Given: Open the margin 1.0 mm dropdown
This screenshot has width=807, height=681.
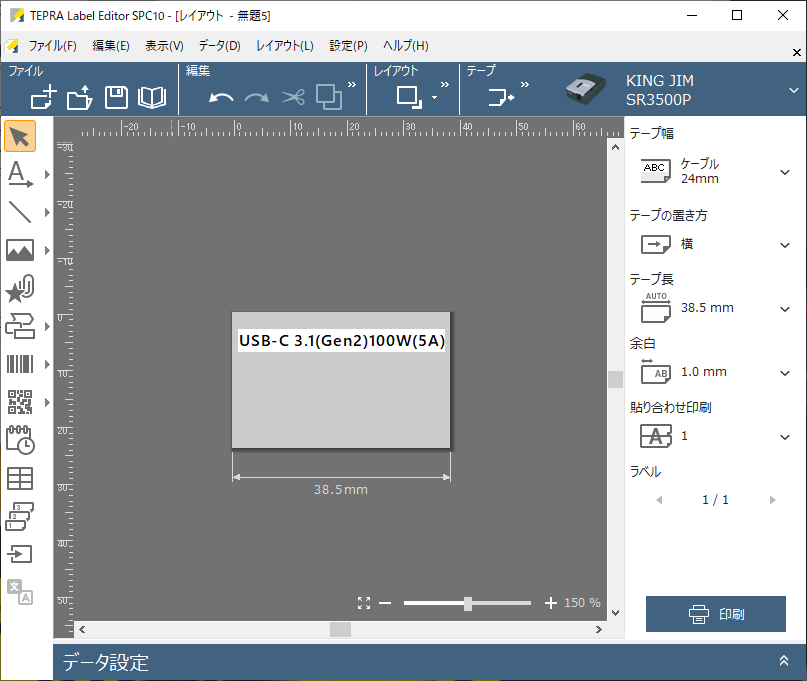Looking at the screenshot, I should 785,373.
